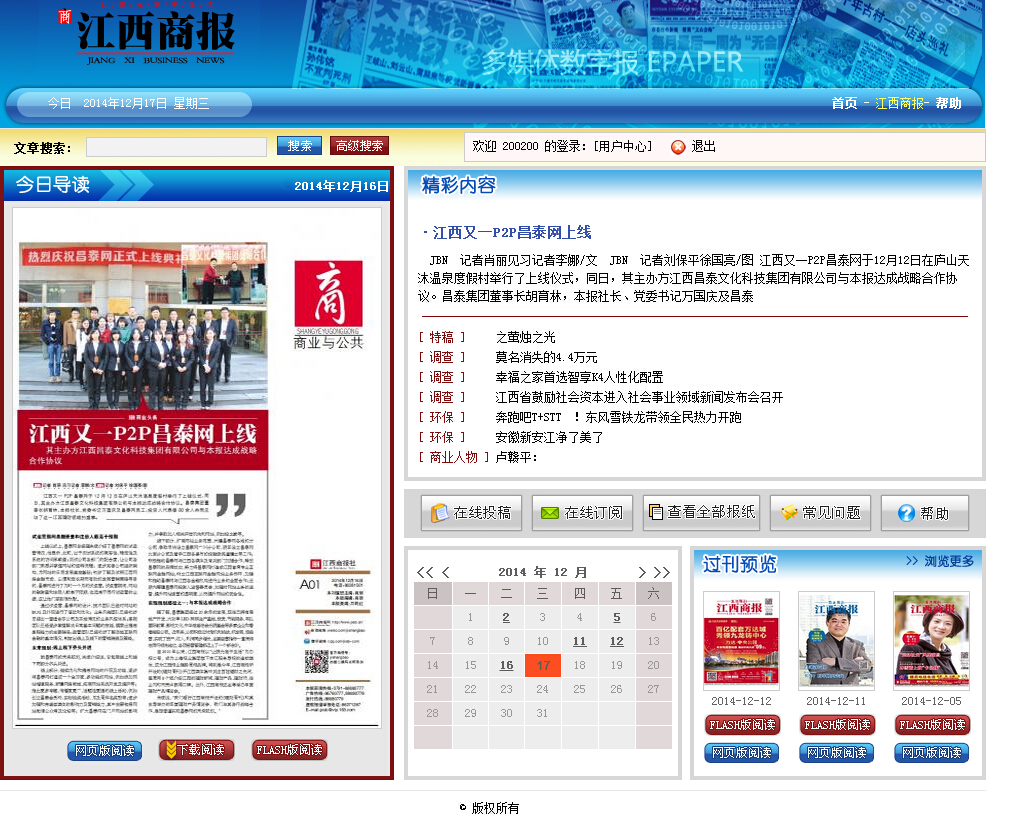Screen dimensions: 1020x817
Task: Select December 5 in the calendar
Action: pos(617,618)
